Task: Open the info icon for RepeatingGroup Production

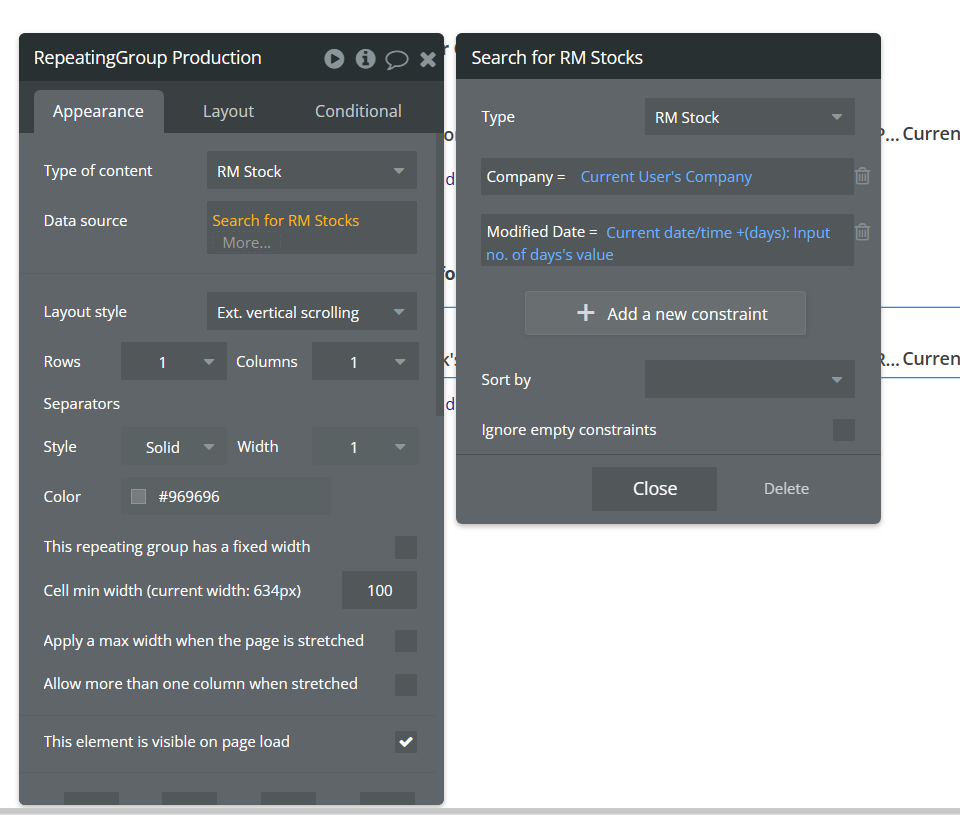Action: coord(365,59)
